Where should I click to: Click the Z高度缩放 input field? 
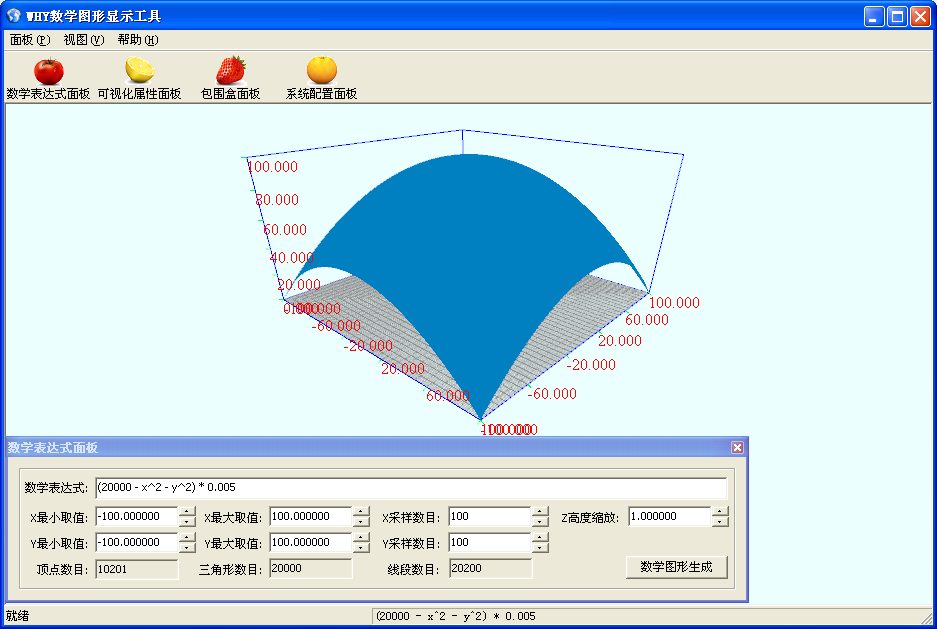[670, 517]
